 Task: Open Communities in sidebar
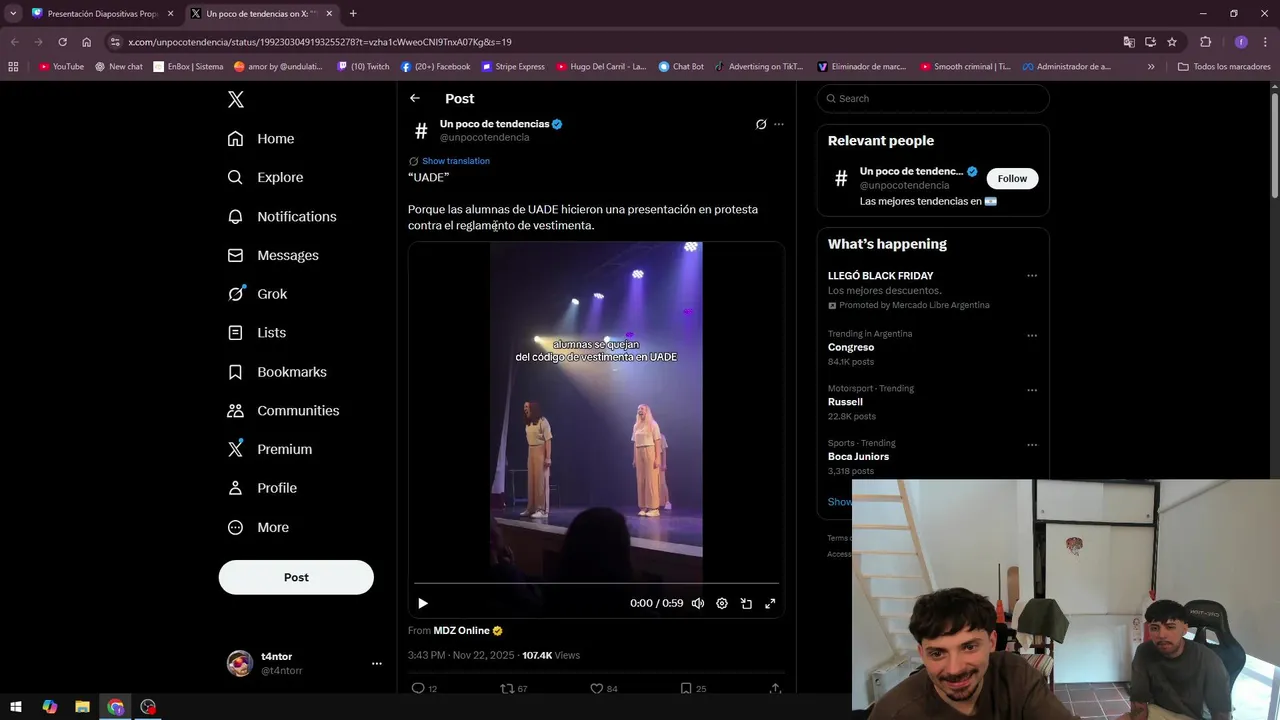tap(283, 411)
